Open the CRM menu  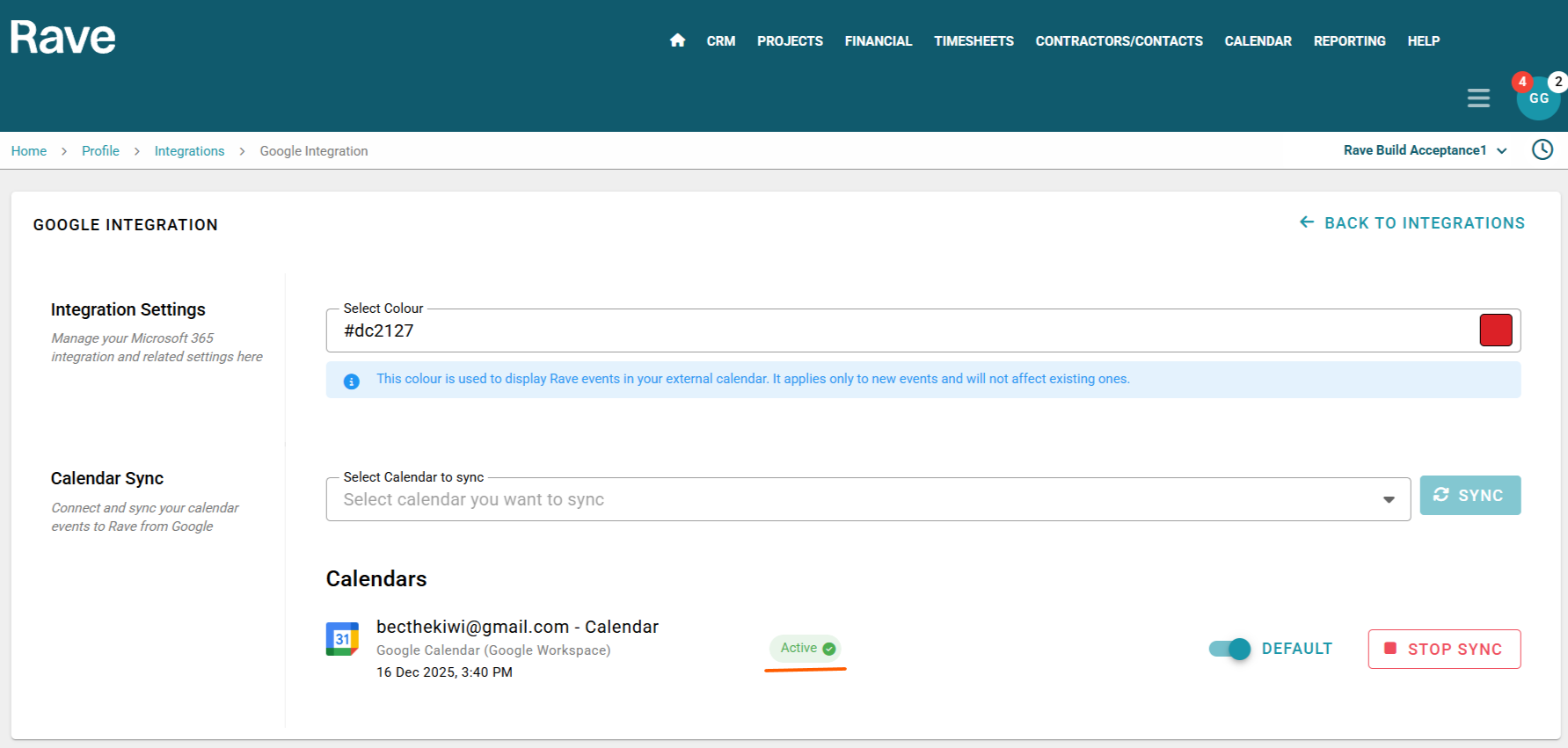point(721,41)
